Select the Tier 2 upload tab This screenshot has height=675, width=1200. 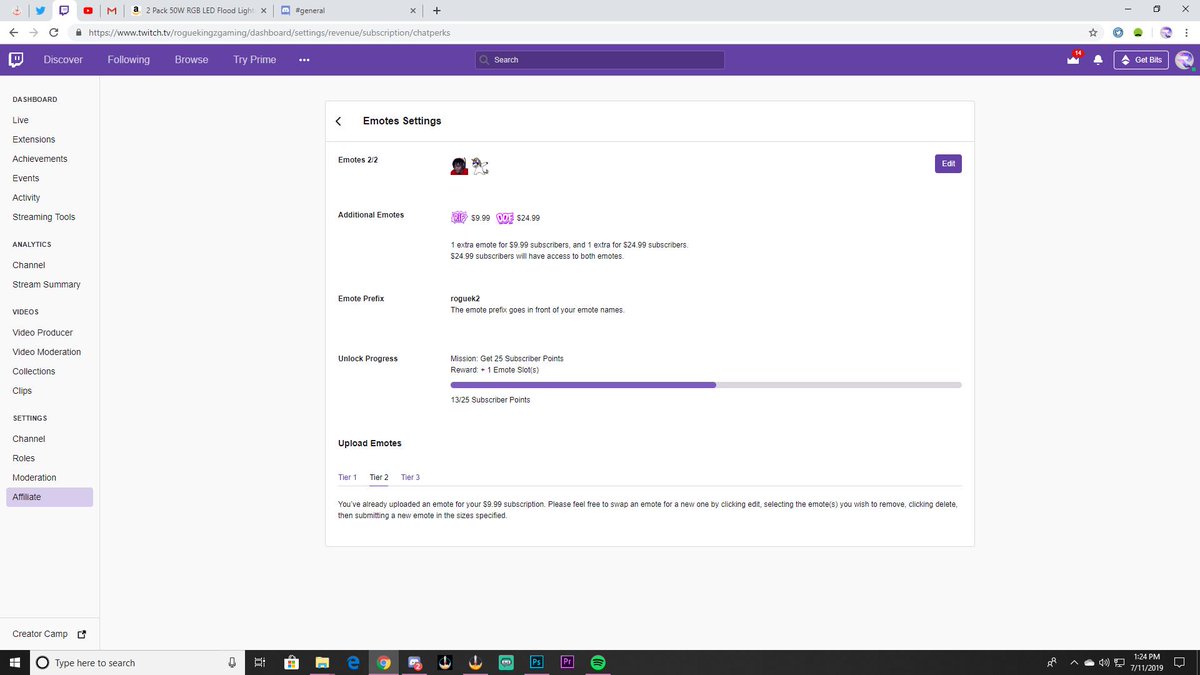click(379, 477)
